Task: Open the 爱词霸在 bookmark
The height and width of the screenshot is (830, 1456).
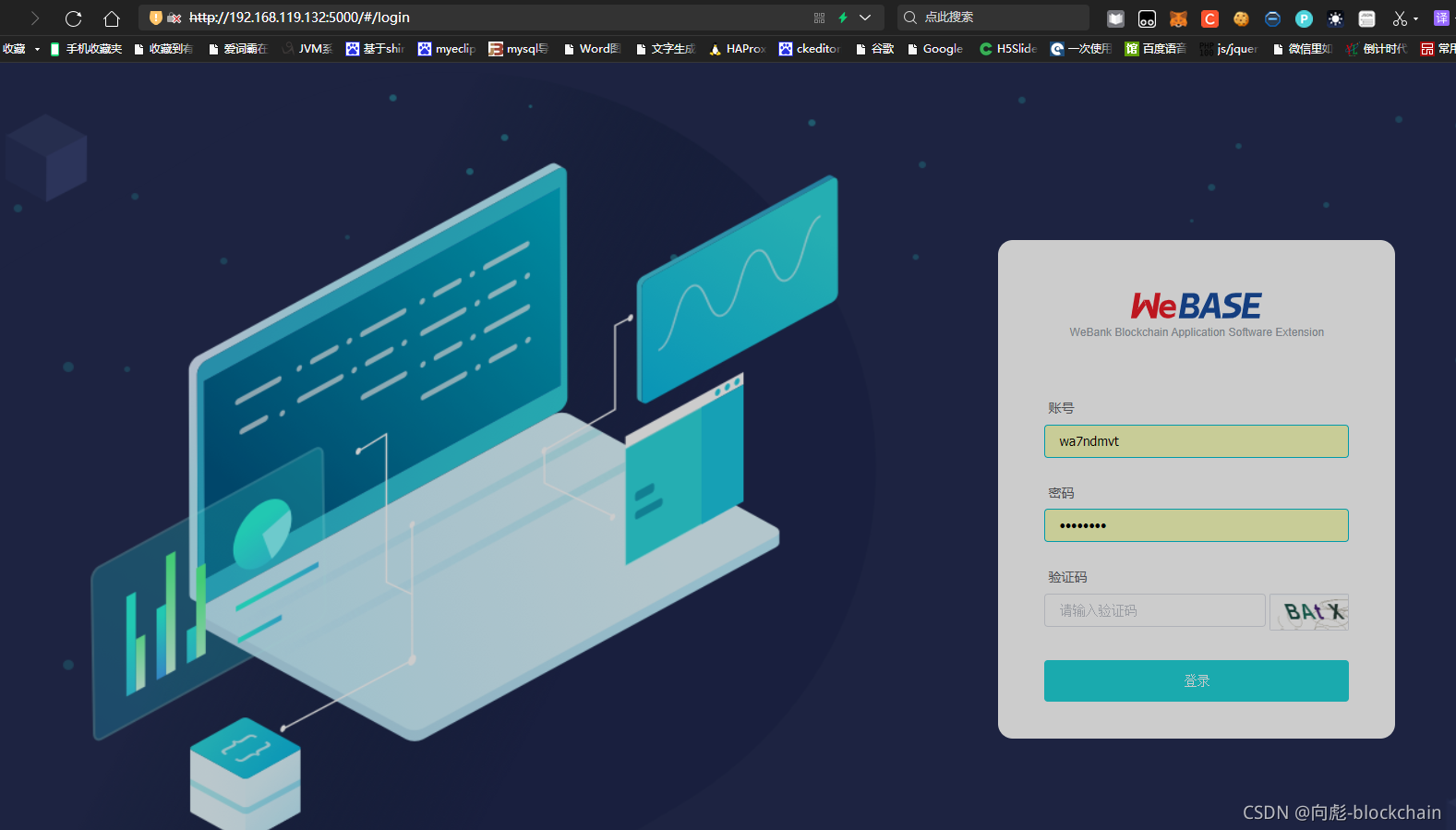Action: (x=238, y=49)
